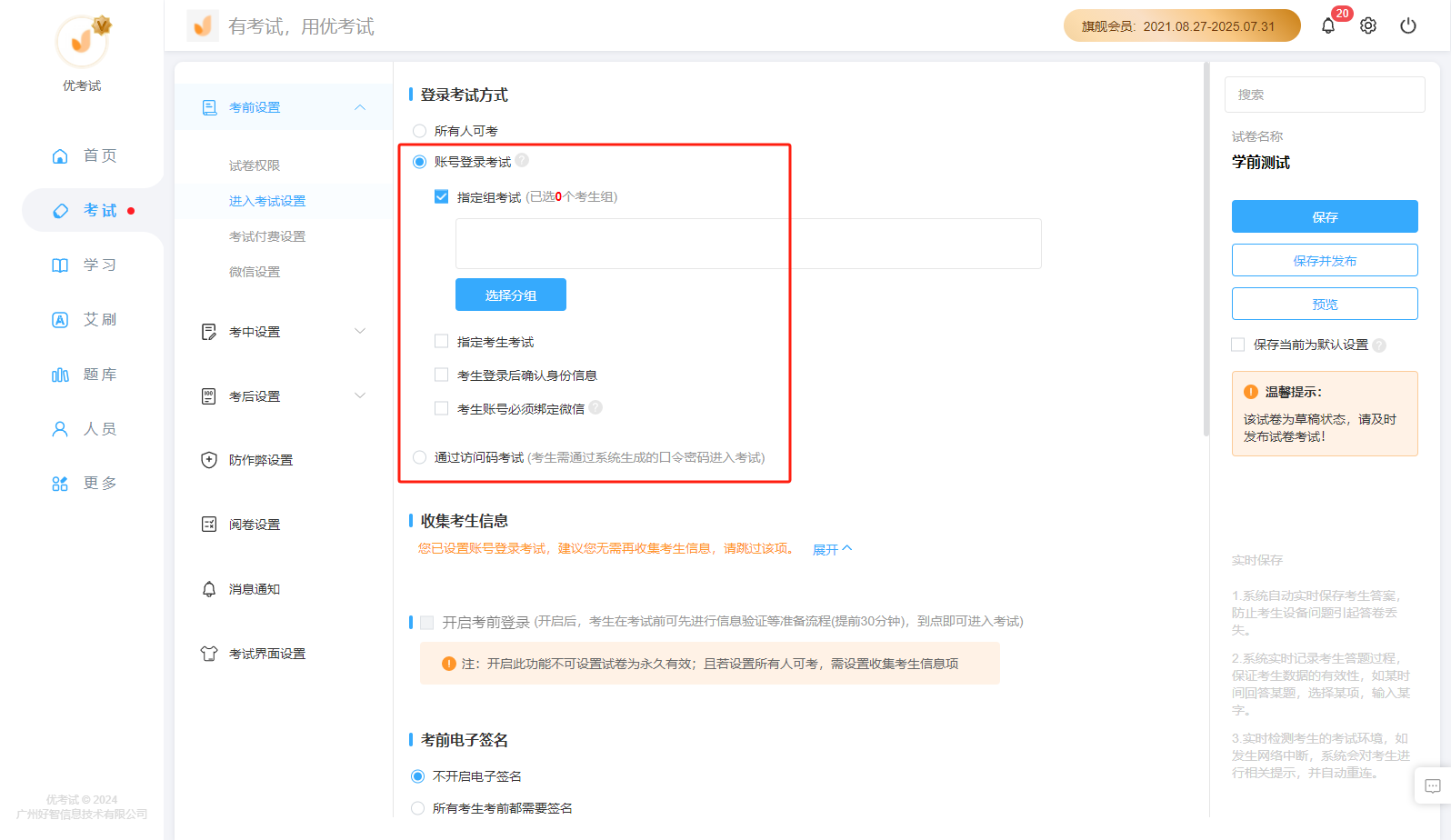Open the 微信设置 submenu item
Image resolution: width=1451 pixels, height=840 pixels.
255,272
